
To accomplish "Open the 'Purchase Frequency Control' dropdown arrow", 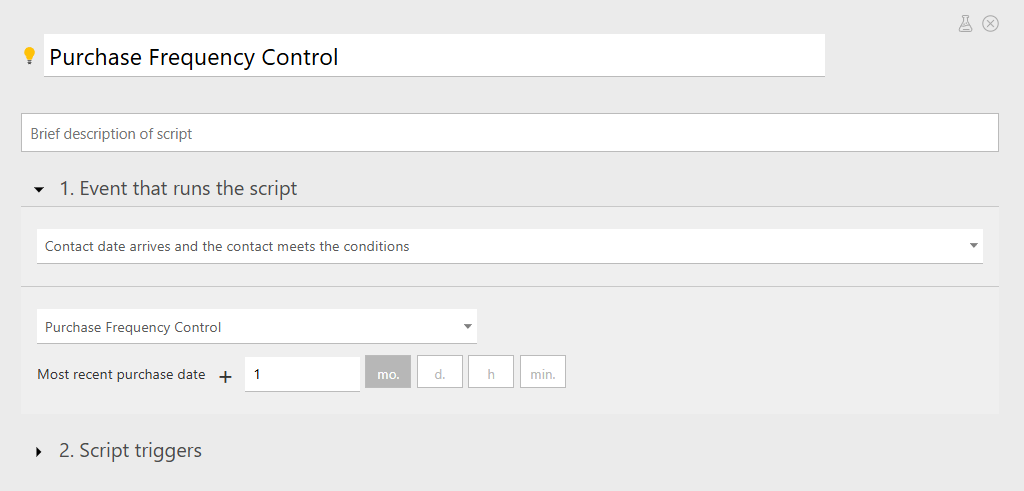I will [468, 326].
